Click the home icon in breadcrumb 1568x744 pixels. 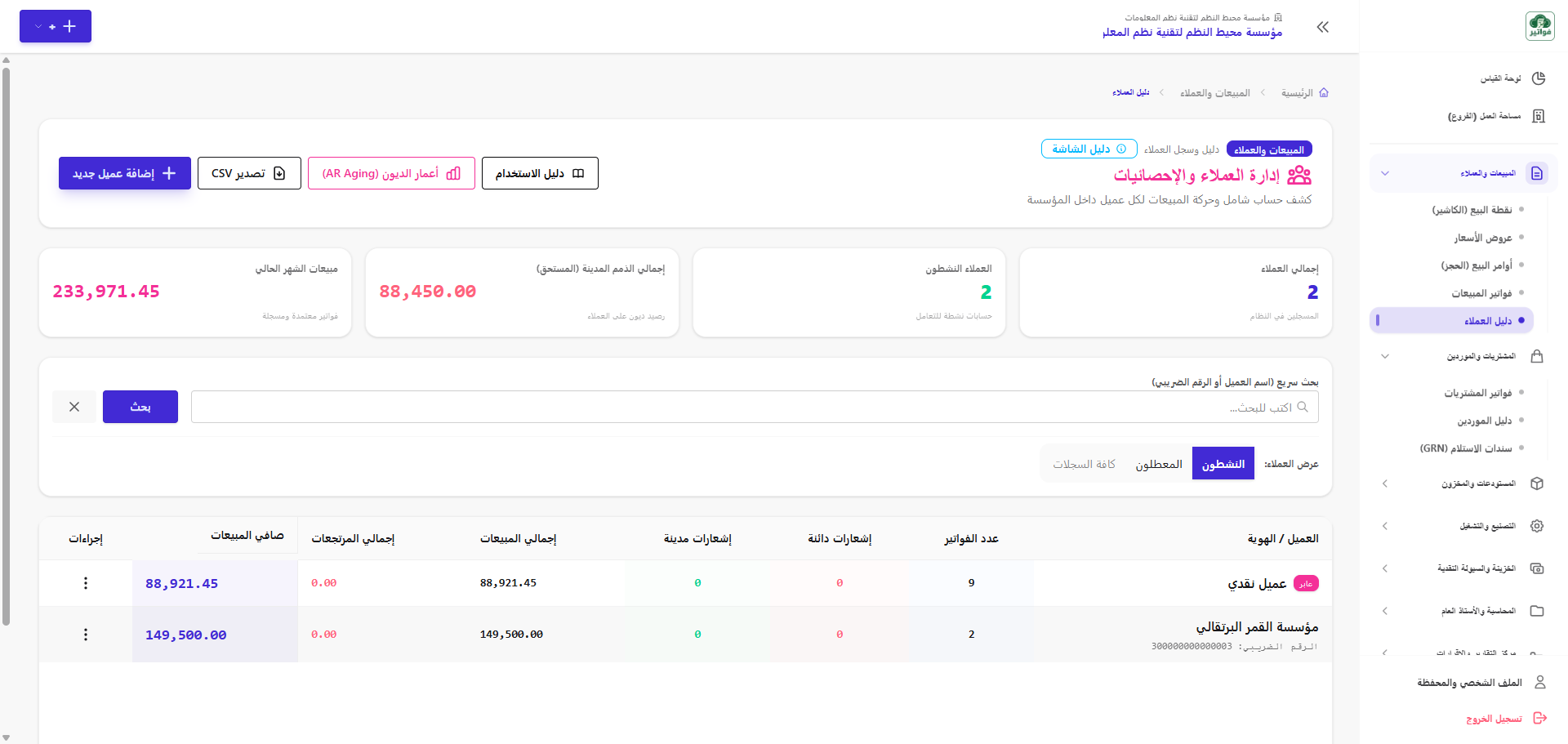(x=1324, y=92)
